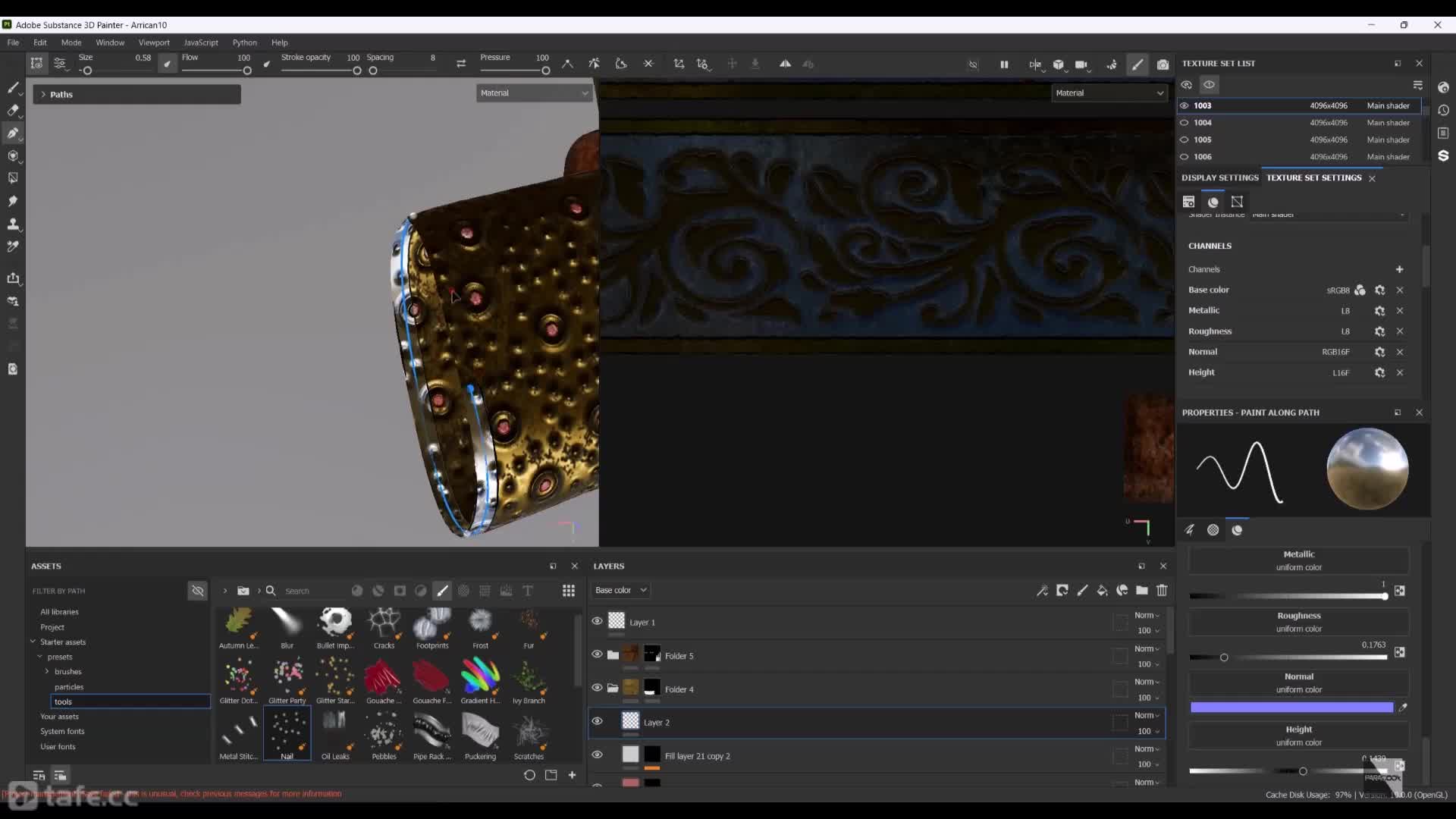Hide Layer 1 in Layers panel
The width and height of the screenshot is (1456, 819).
tap(598, 621)
